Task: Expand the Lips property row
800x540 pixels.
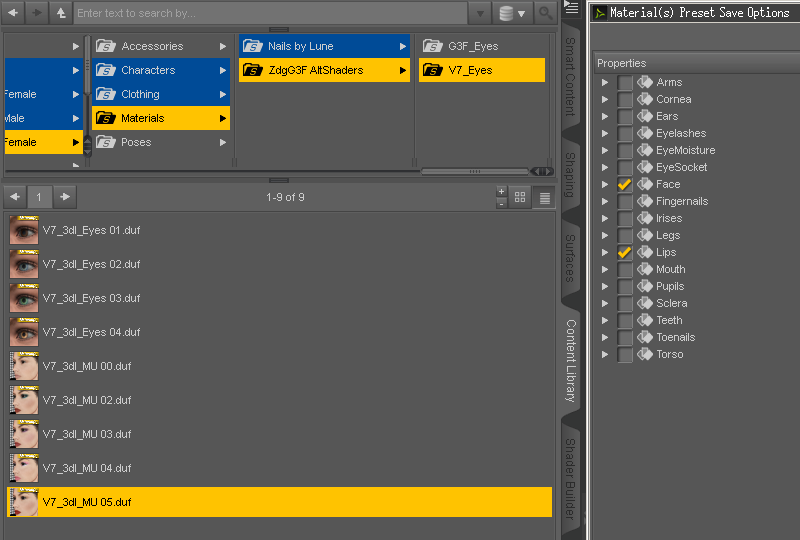Action: 605,252
